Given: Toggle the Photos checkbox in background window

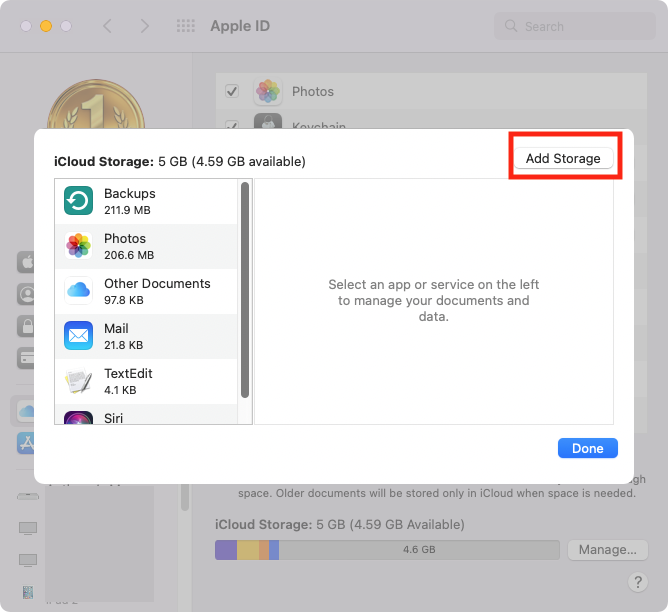Looking at the screenshot, I should click(232, 91).
